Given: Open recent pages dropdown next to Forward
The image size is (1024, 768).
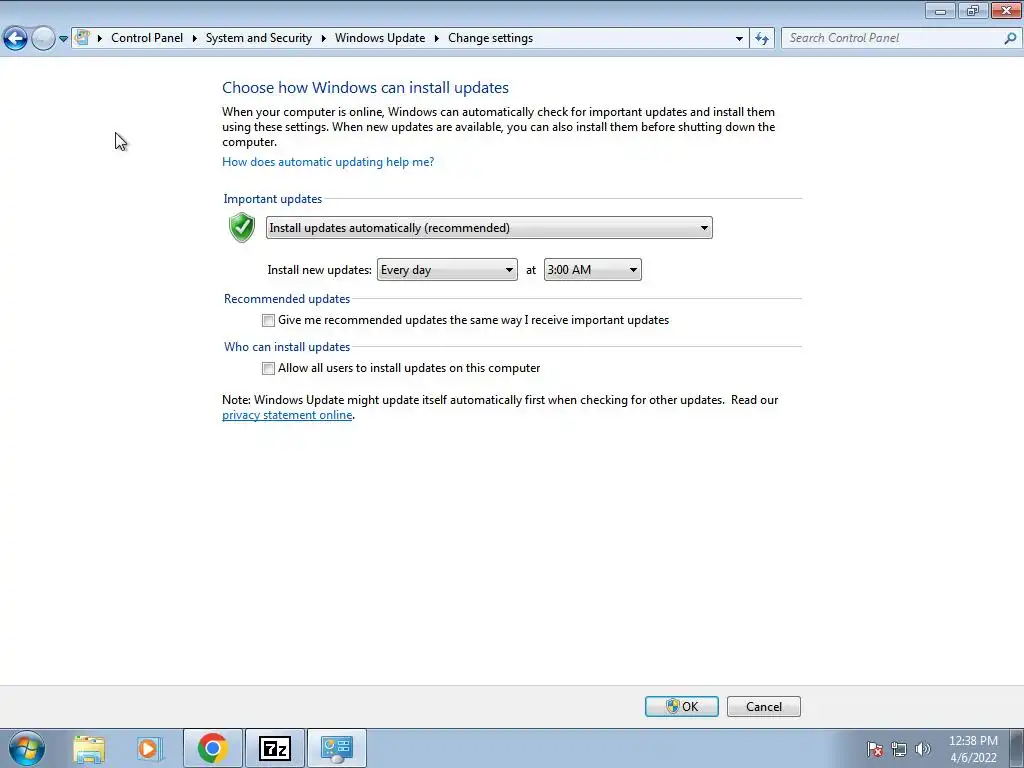Looking at the screenshot, I should click(63, 39).
